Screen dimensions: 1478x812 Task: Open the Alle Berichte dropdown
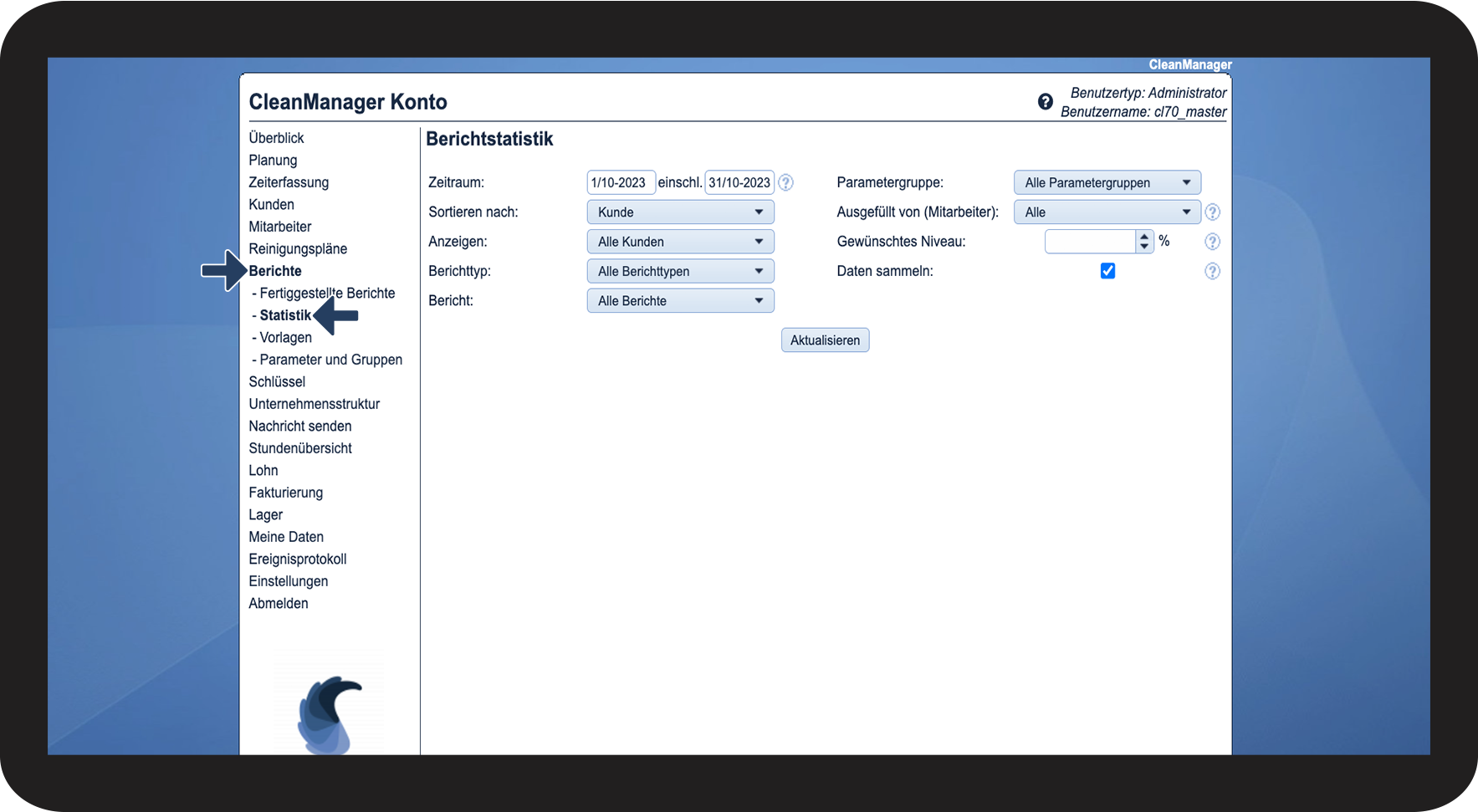680,301
